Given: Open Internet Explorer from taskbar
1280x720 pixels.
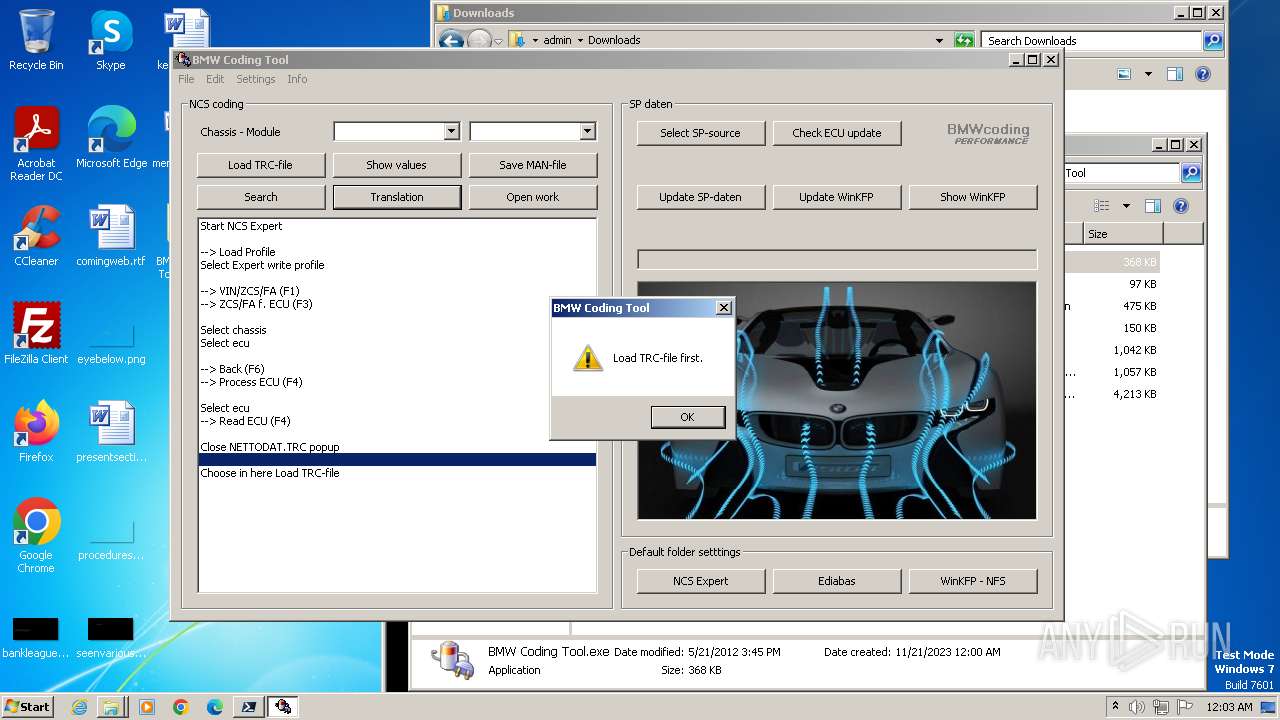Looking at the screenshot, I should 80,707.
